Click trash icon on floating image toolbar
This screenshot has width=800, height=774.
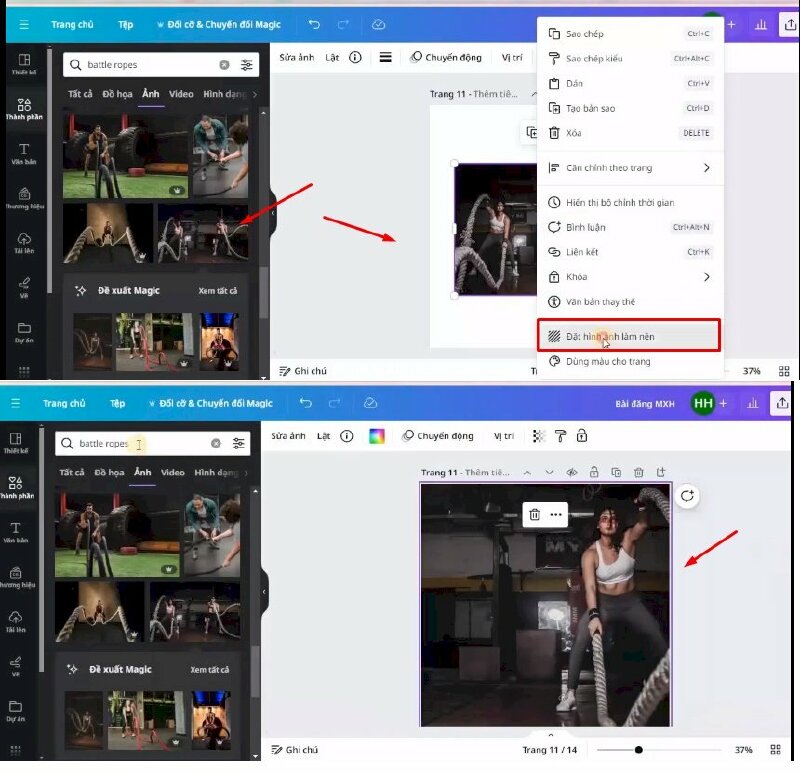(535, 515)
